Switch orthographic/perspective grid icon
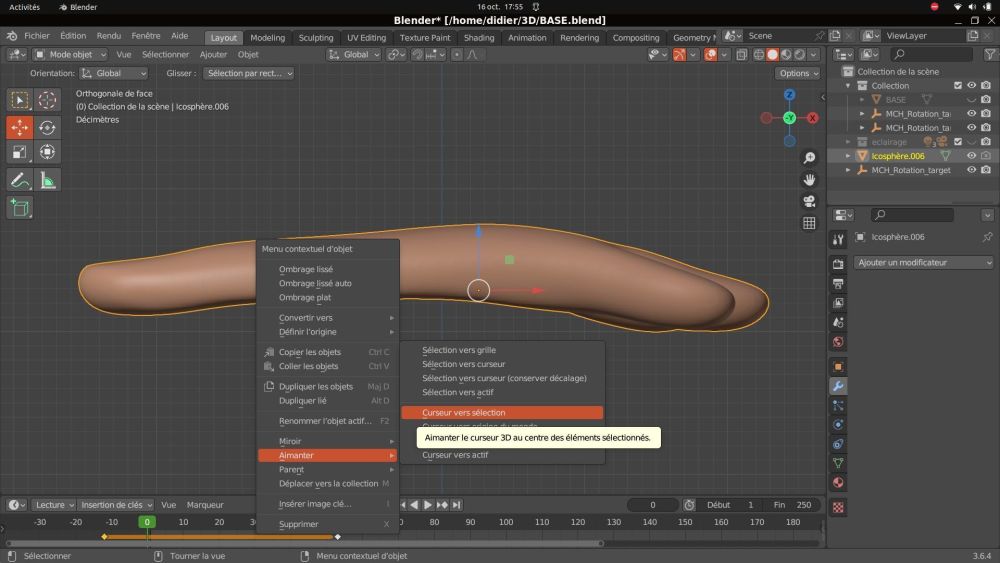The height and width of the screenshot is (563, 1000). (809, 223)
